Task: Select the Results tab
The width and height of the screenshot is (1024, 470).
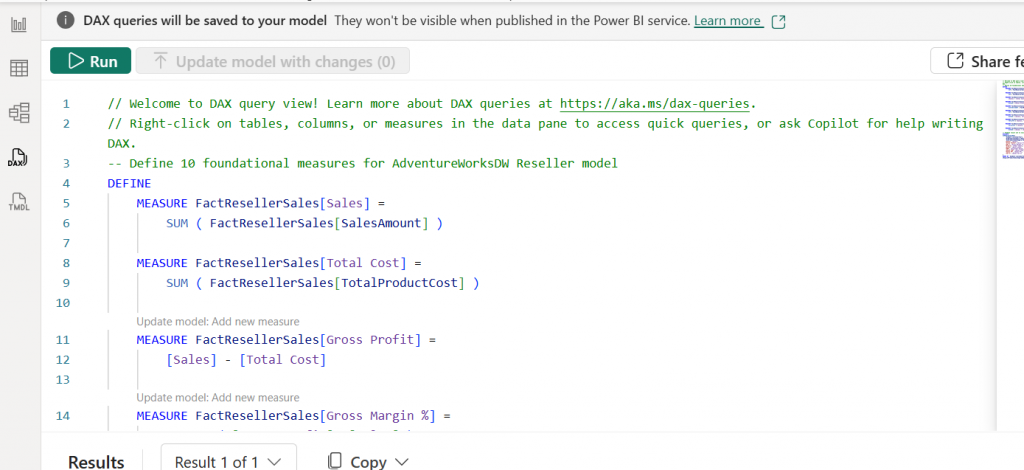Action: 96,461
